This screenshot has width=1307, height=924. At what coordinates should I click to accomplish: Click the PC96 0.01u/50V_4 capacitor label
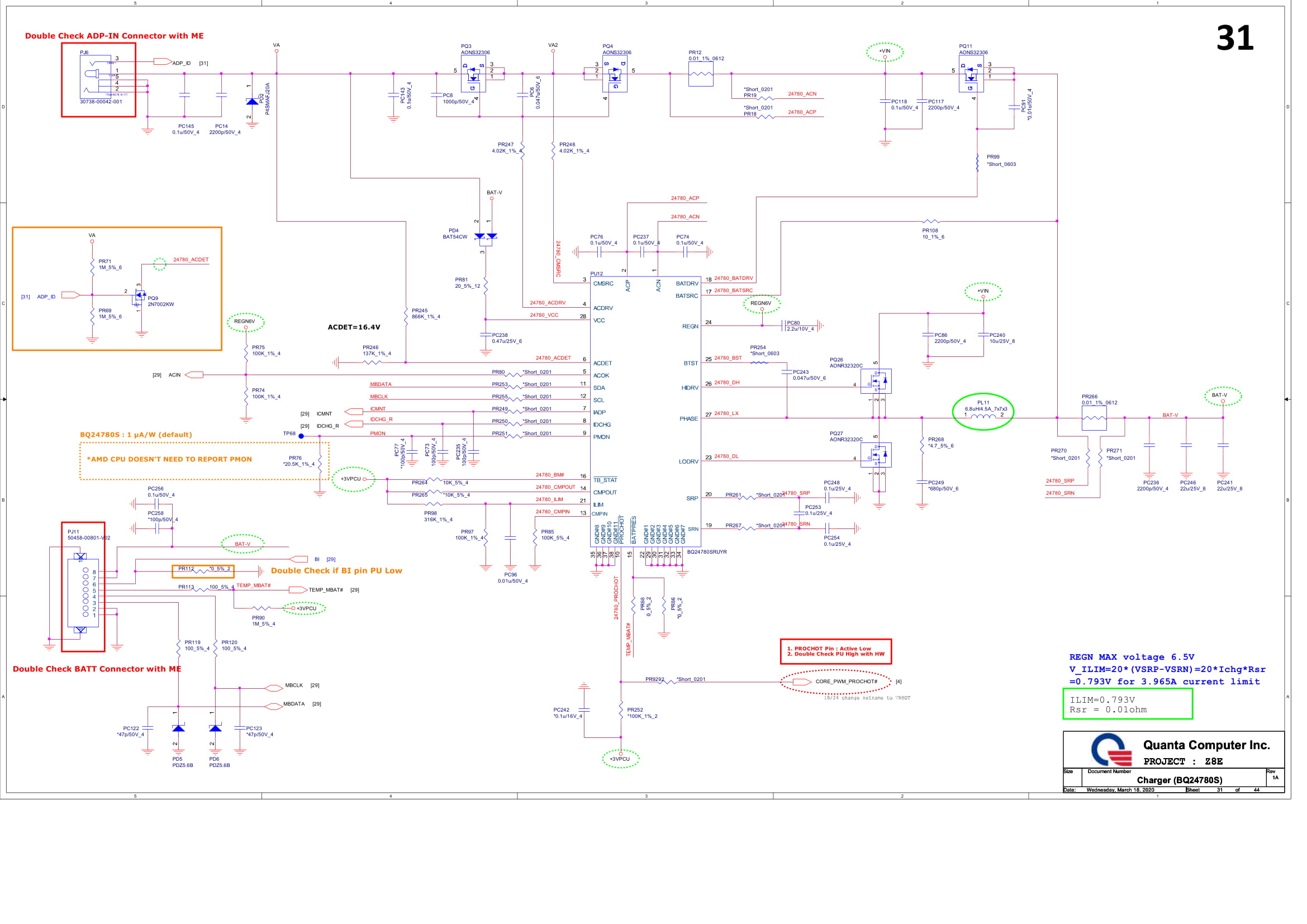(512, 578)
